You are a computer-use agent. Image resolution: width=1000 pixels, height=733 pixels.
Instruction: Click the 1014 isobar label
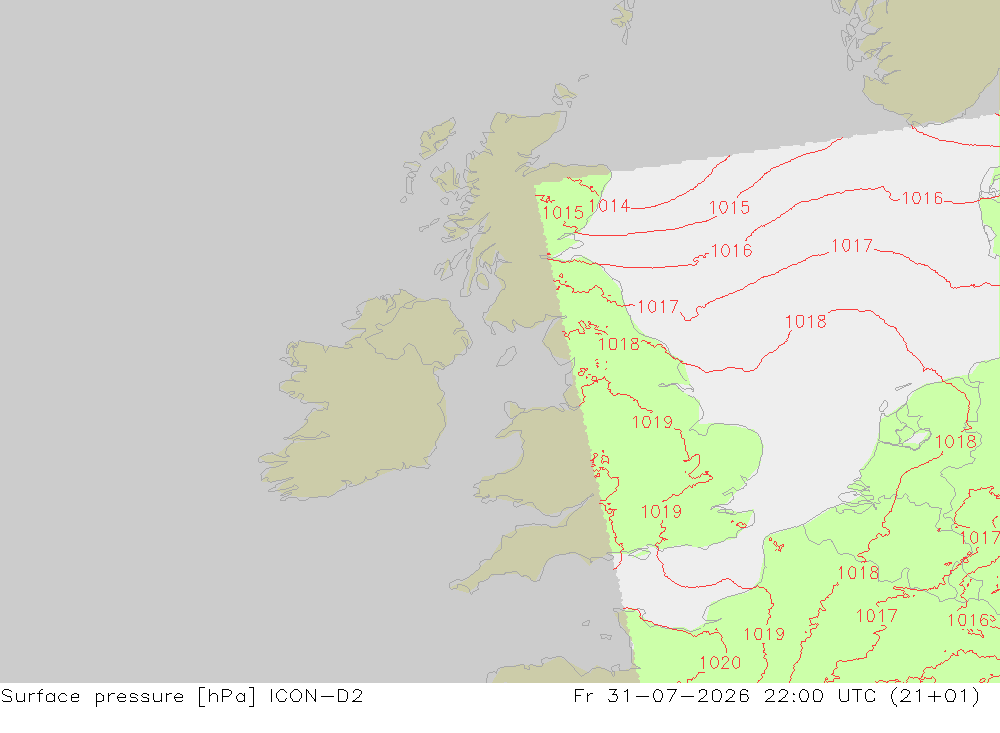tap(609, 205)
